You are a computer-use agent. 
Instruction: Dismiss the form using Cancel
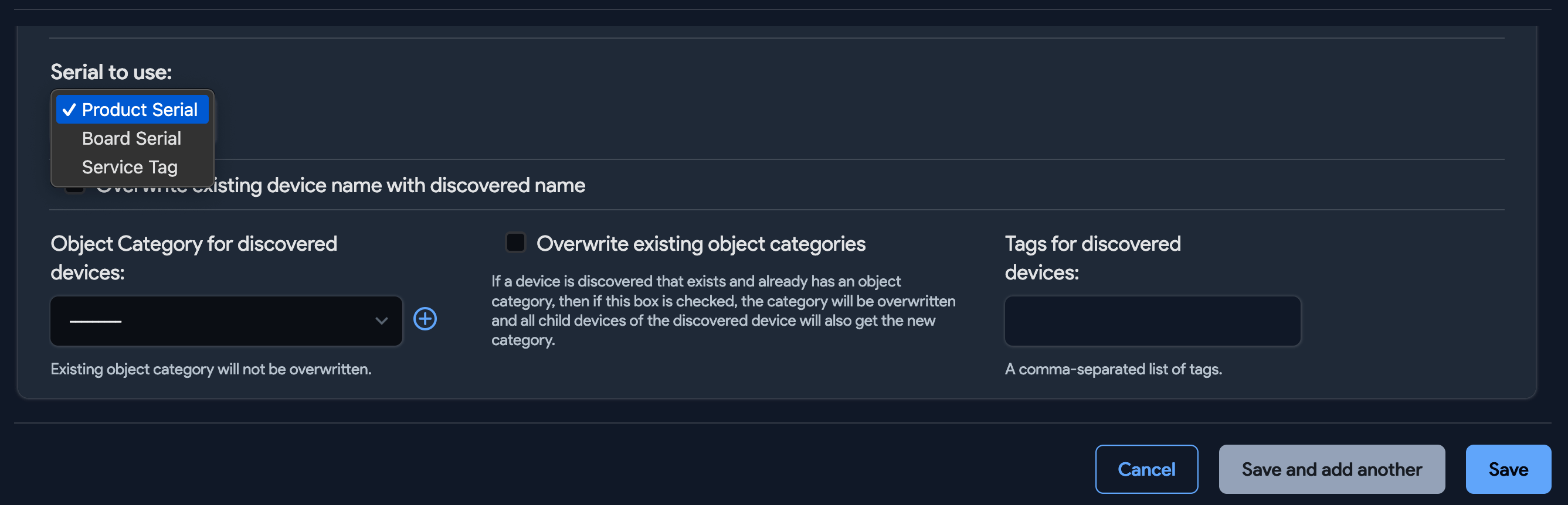[1146, 469]
